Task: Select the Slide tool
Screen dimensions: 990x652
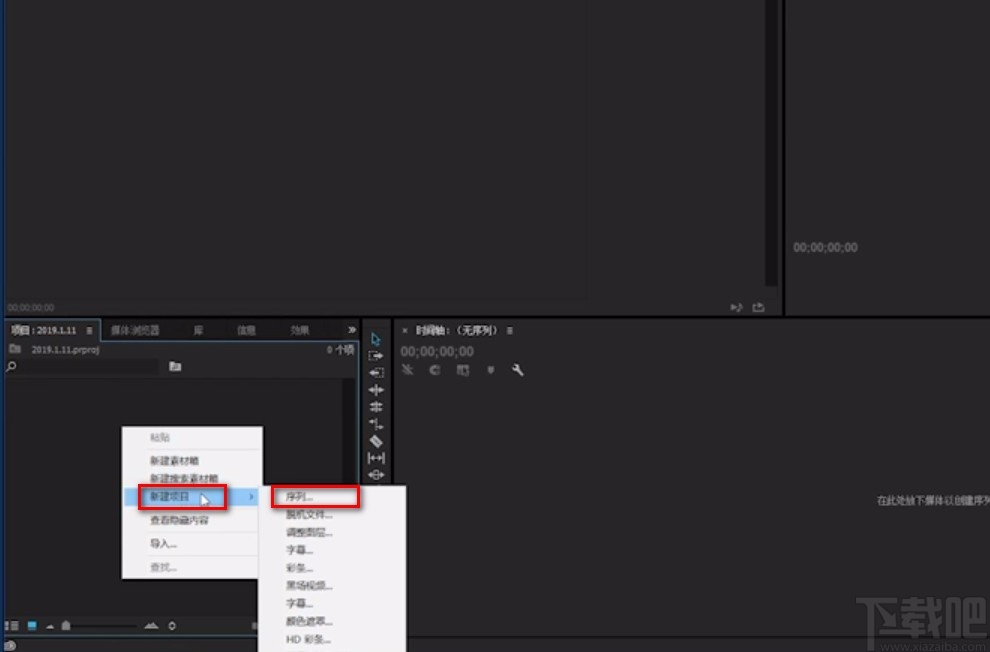Action: (x=376, y=475)
